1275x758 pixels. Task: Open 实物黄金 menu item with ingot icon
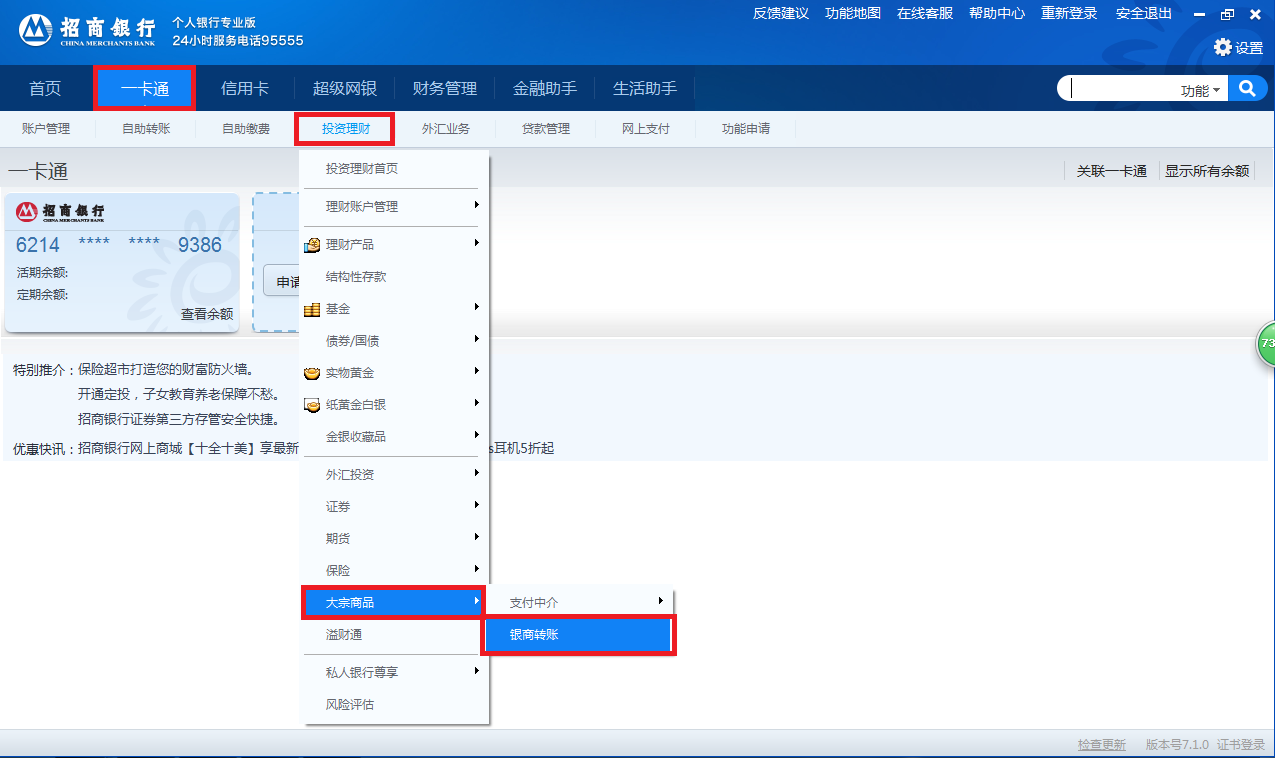[x=349, y=373]
